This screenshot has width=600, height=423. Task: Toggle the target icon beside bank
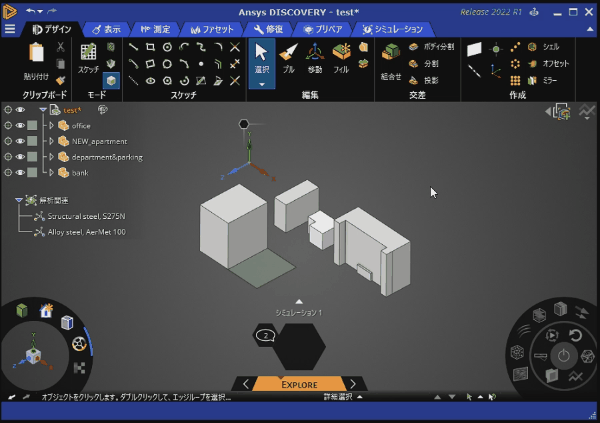[x=8, y=173]
